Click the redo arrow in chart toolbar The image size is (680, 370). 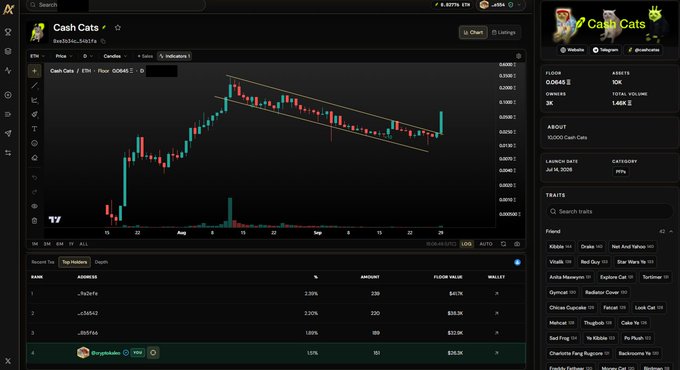34,192
